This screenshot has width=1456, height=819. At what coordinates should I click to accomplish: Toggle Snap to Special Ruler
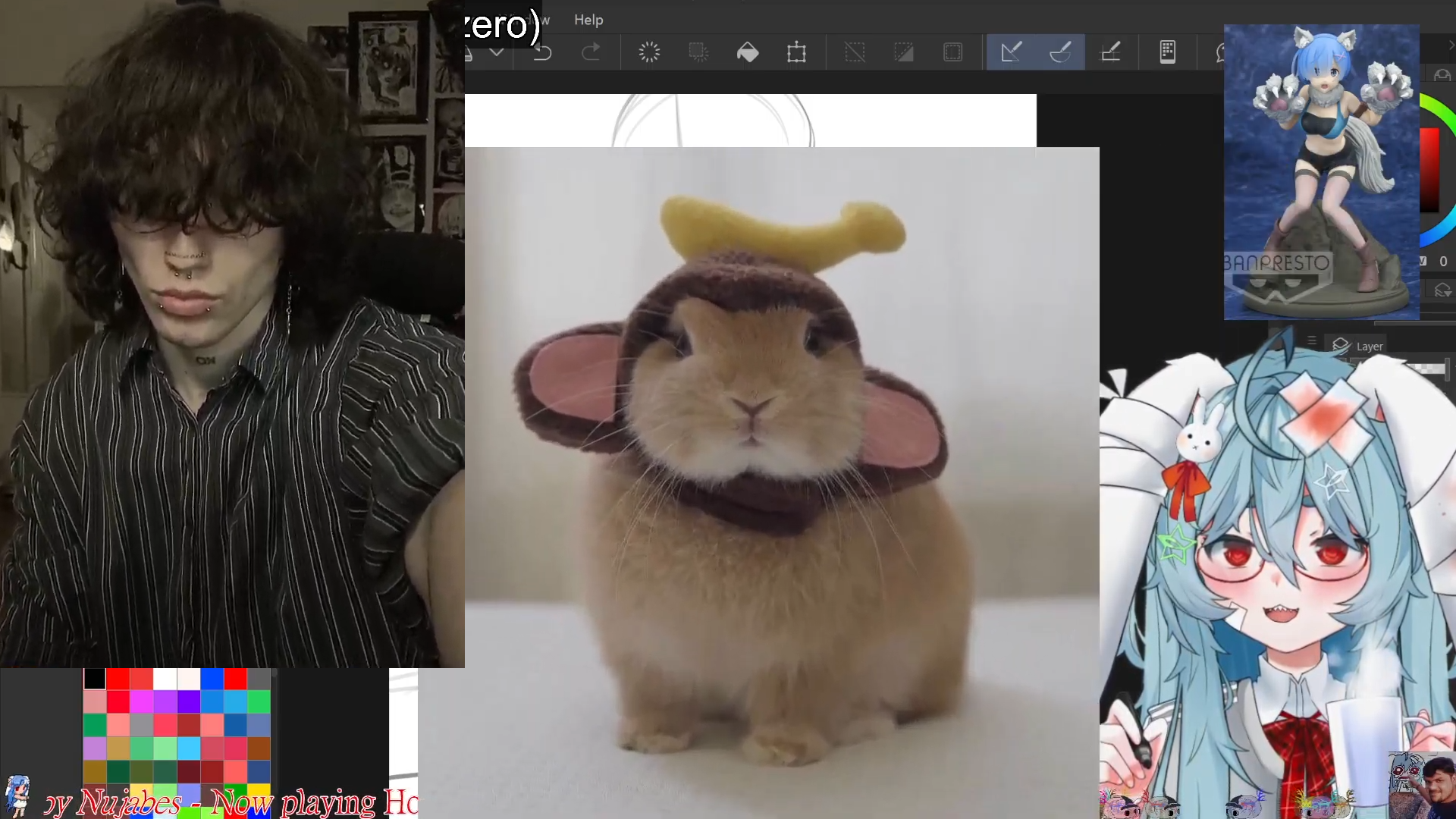tap(1060, 52)
